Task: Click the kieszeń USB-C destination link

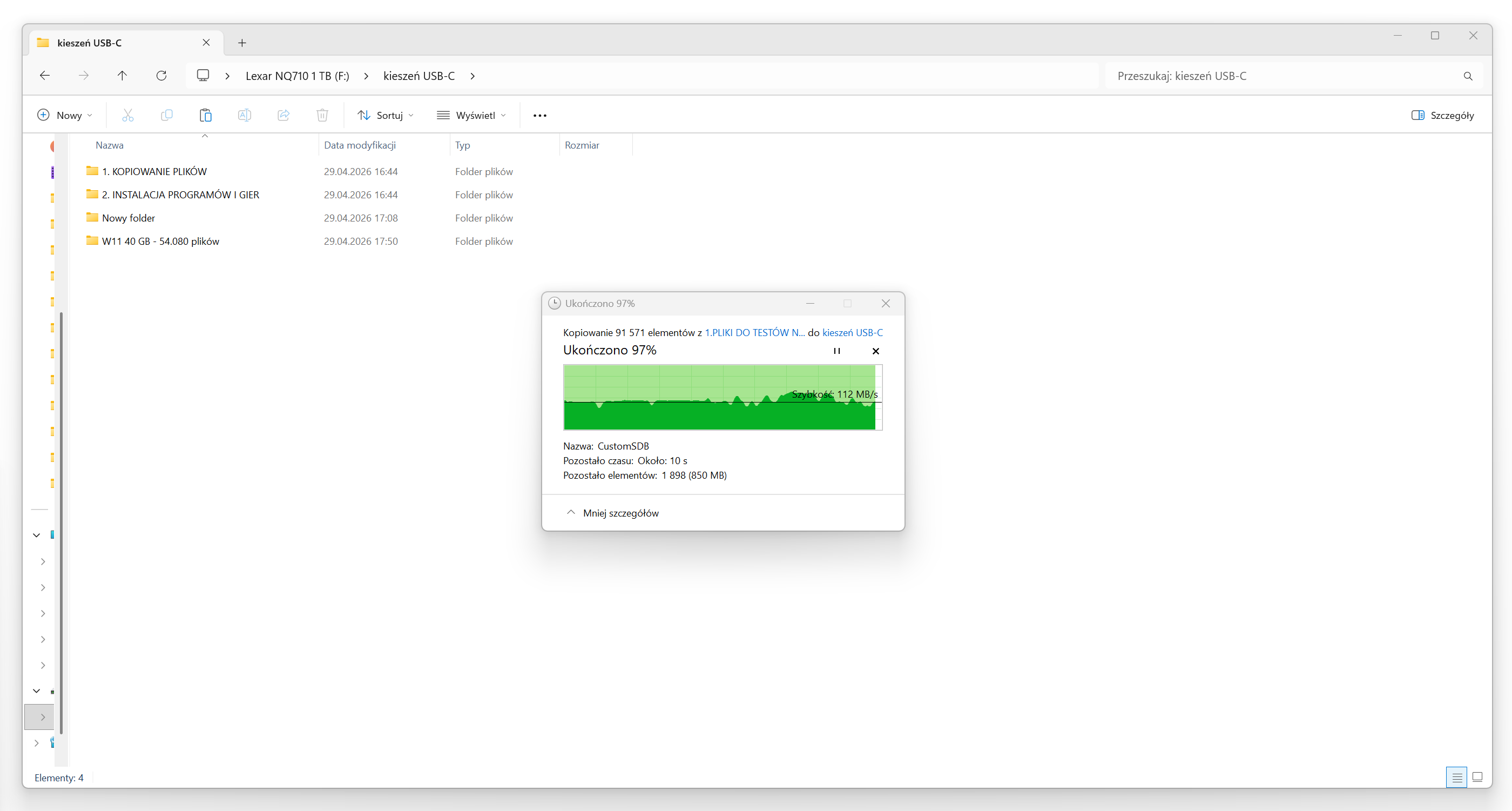Action: (x=852, y=332)
